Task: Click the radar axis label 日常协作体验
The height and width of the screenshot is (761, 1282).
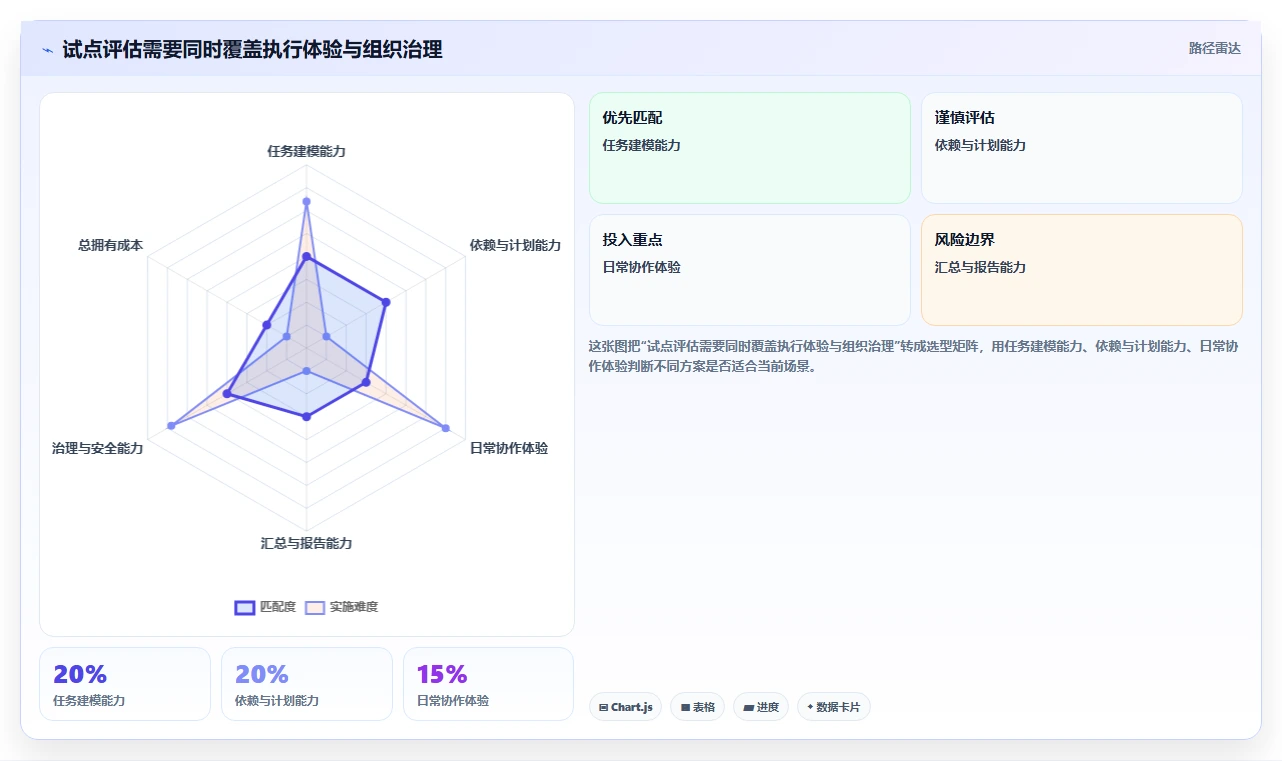Action: 509,448
